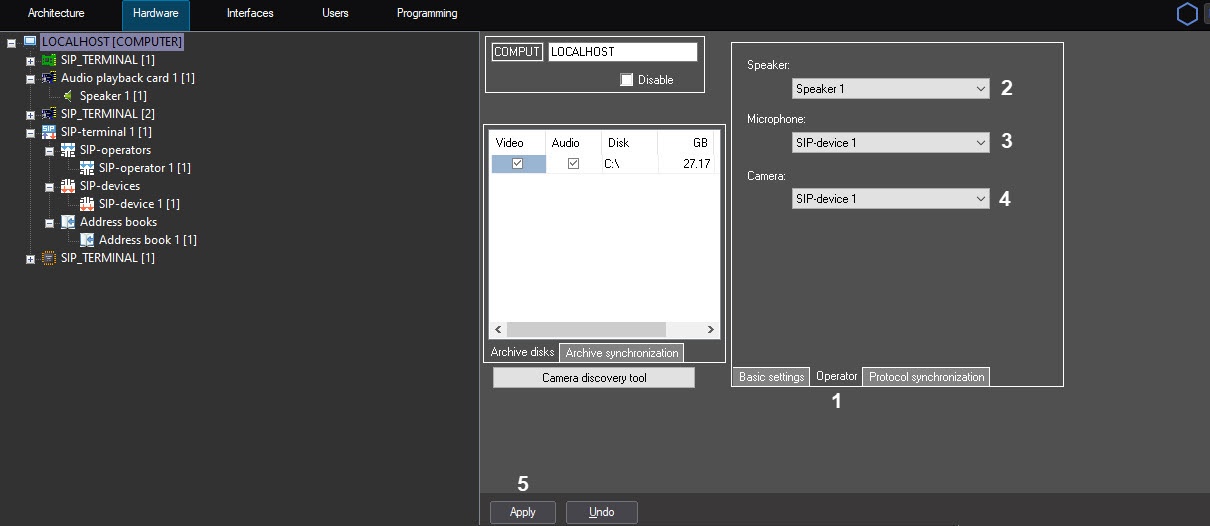Select the Audio playback card 1 icon

pyautogui.click(x=49, y=78)
